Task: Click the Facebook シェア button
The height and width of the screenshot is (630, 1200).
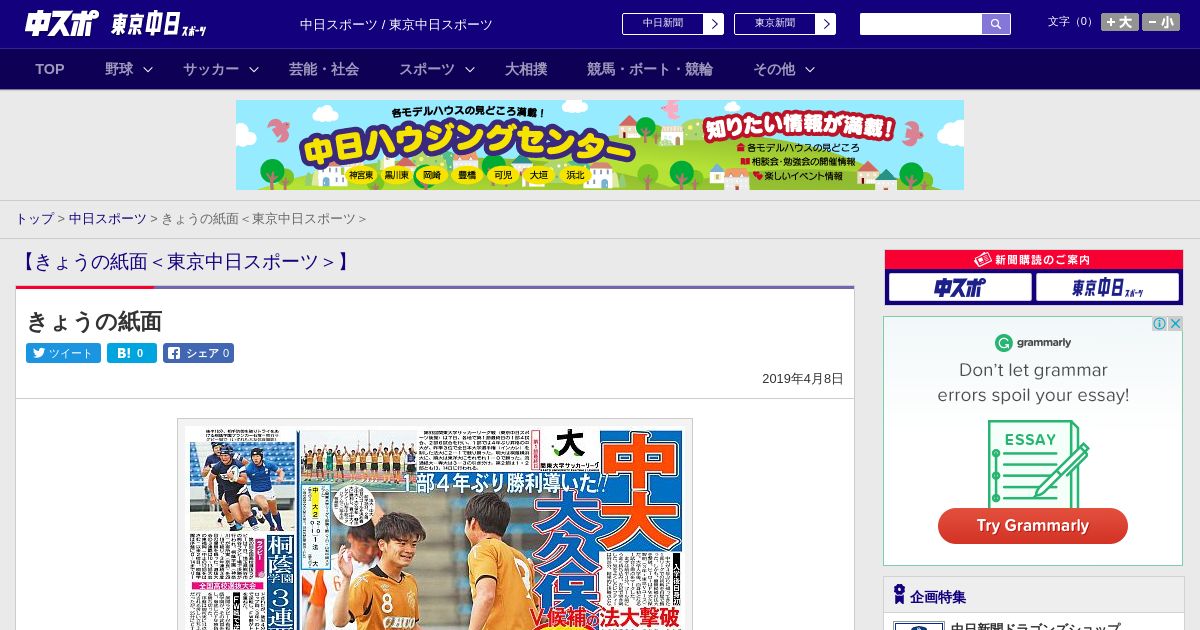Action: 198,353
